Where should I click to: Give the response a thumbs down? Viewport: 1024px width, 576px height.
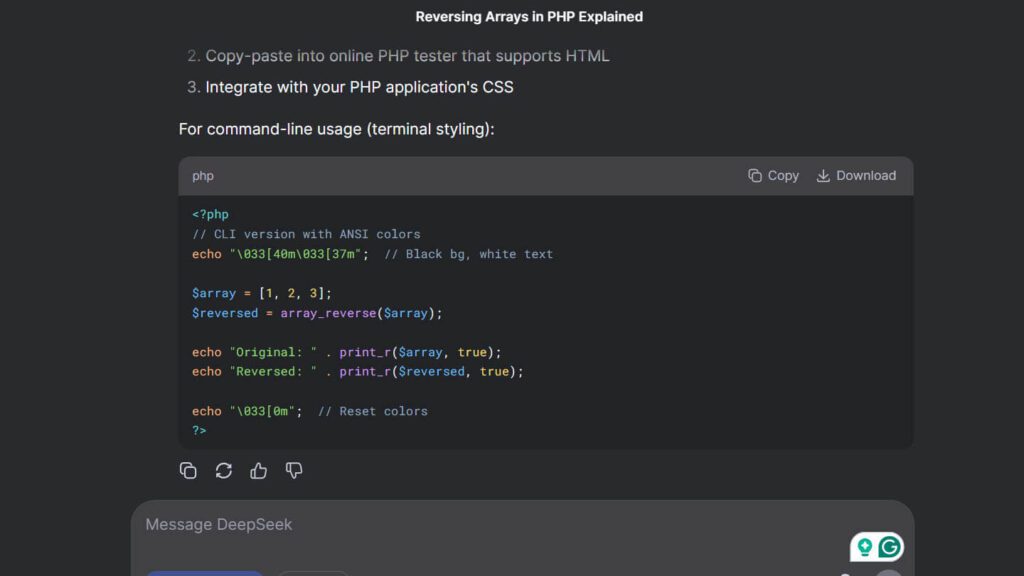(x=294, y=471)
